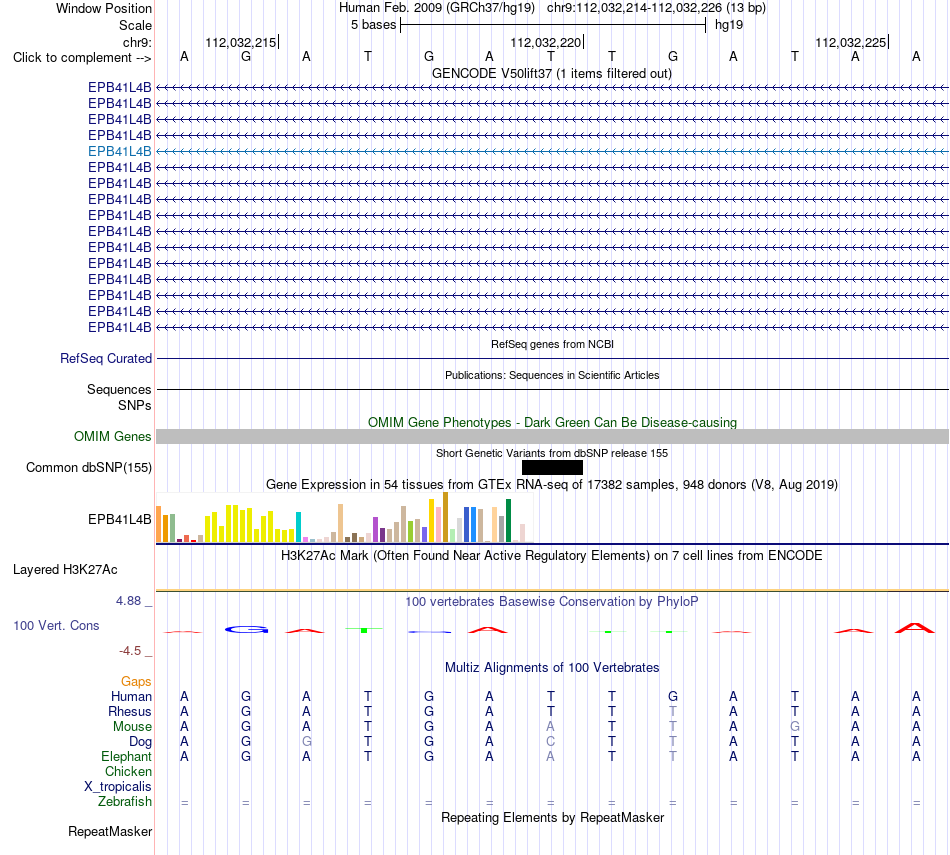Click the orange 'Gaps' label

click(136, 682)
